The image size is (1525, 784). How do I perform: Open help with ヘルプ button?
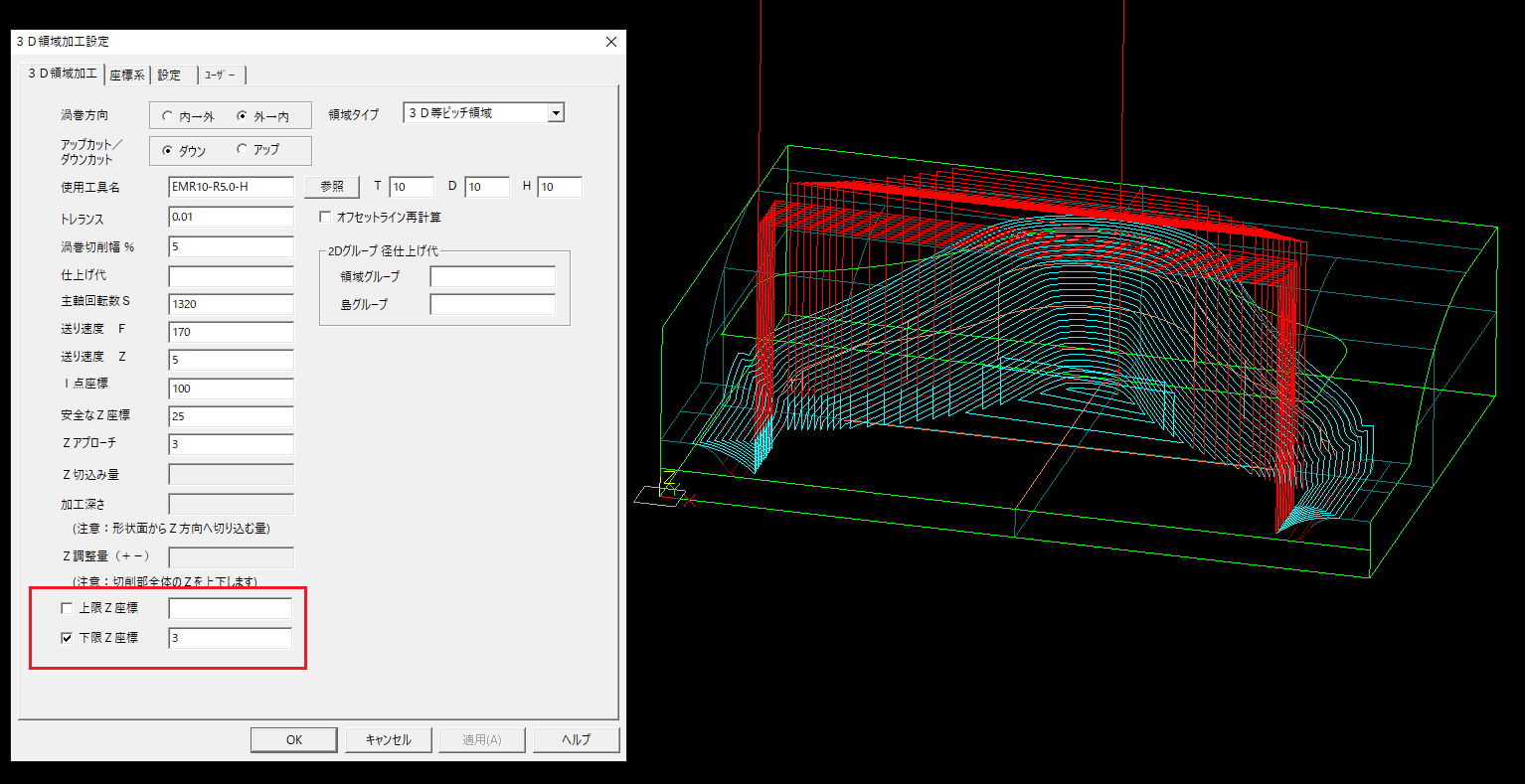click(x=576, y=739)
